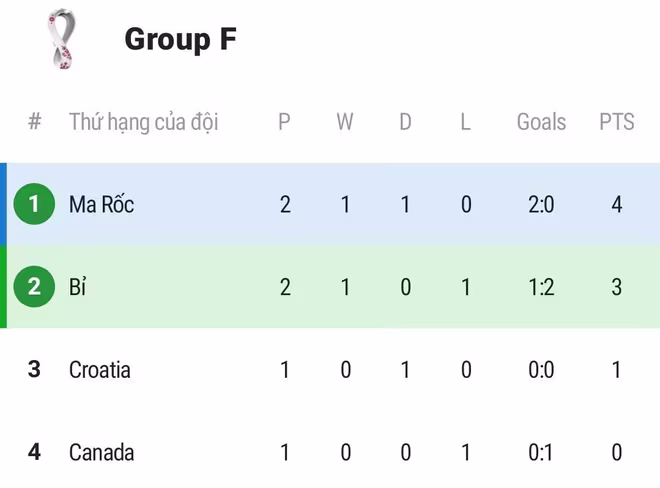Click the Group F heading
Screen dimensions: 660x488
point(180,40)
